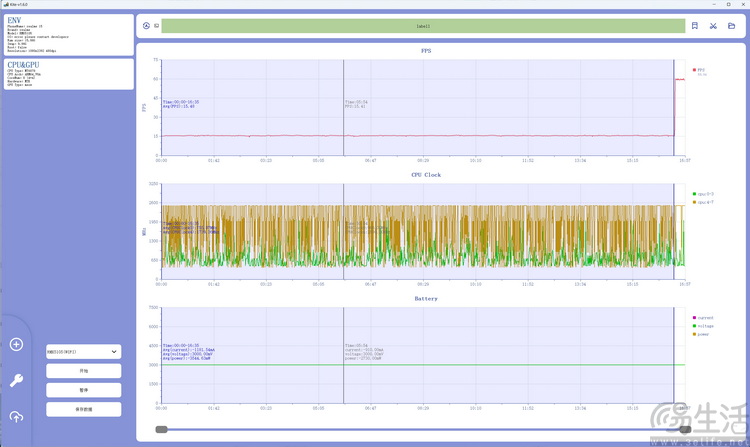Screen dimensions: 750x447
Task: Click the green label1 bar
Action: 422,26
